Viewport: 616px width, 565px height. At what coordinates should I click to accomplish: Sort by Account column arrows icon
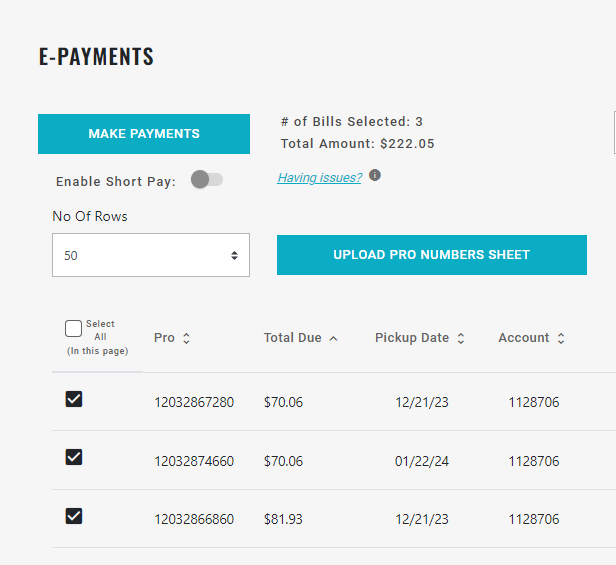click(x=561, y=339)
